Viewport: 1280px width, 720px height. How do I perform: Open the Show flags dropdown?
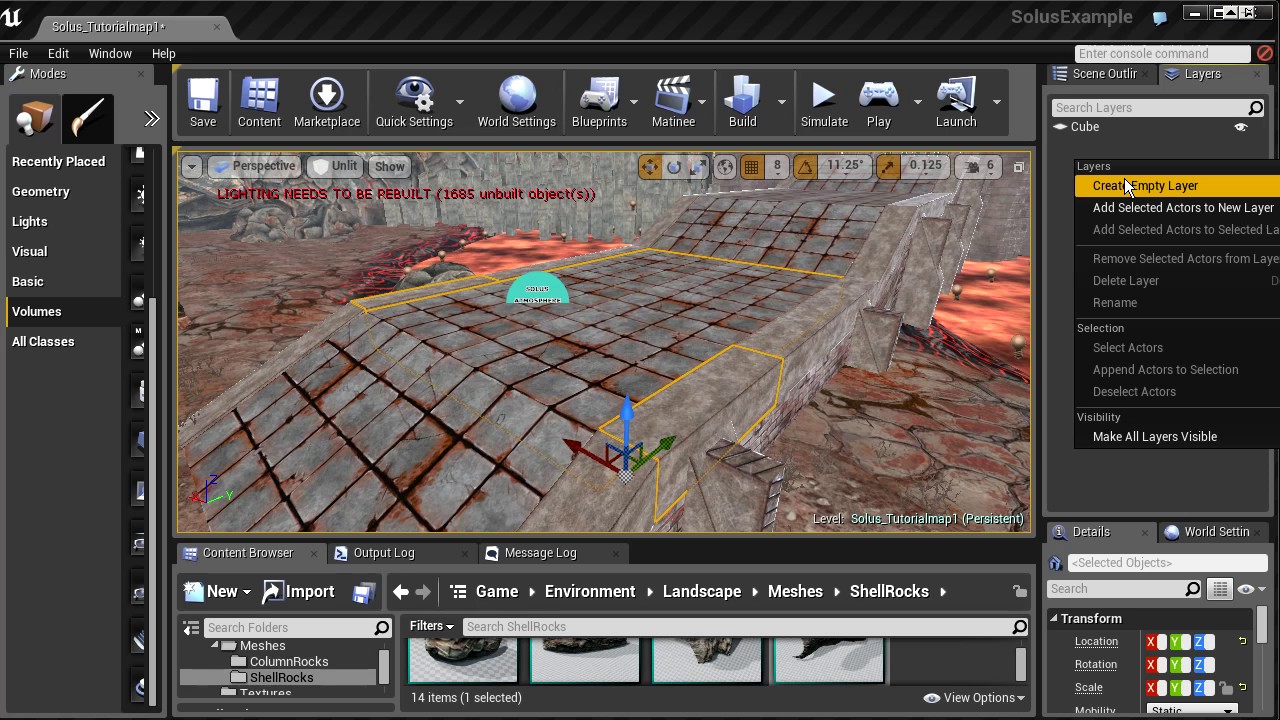click(x=390, y=166)
